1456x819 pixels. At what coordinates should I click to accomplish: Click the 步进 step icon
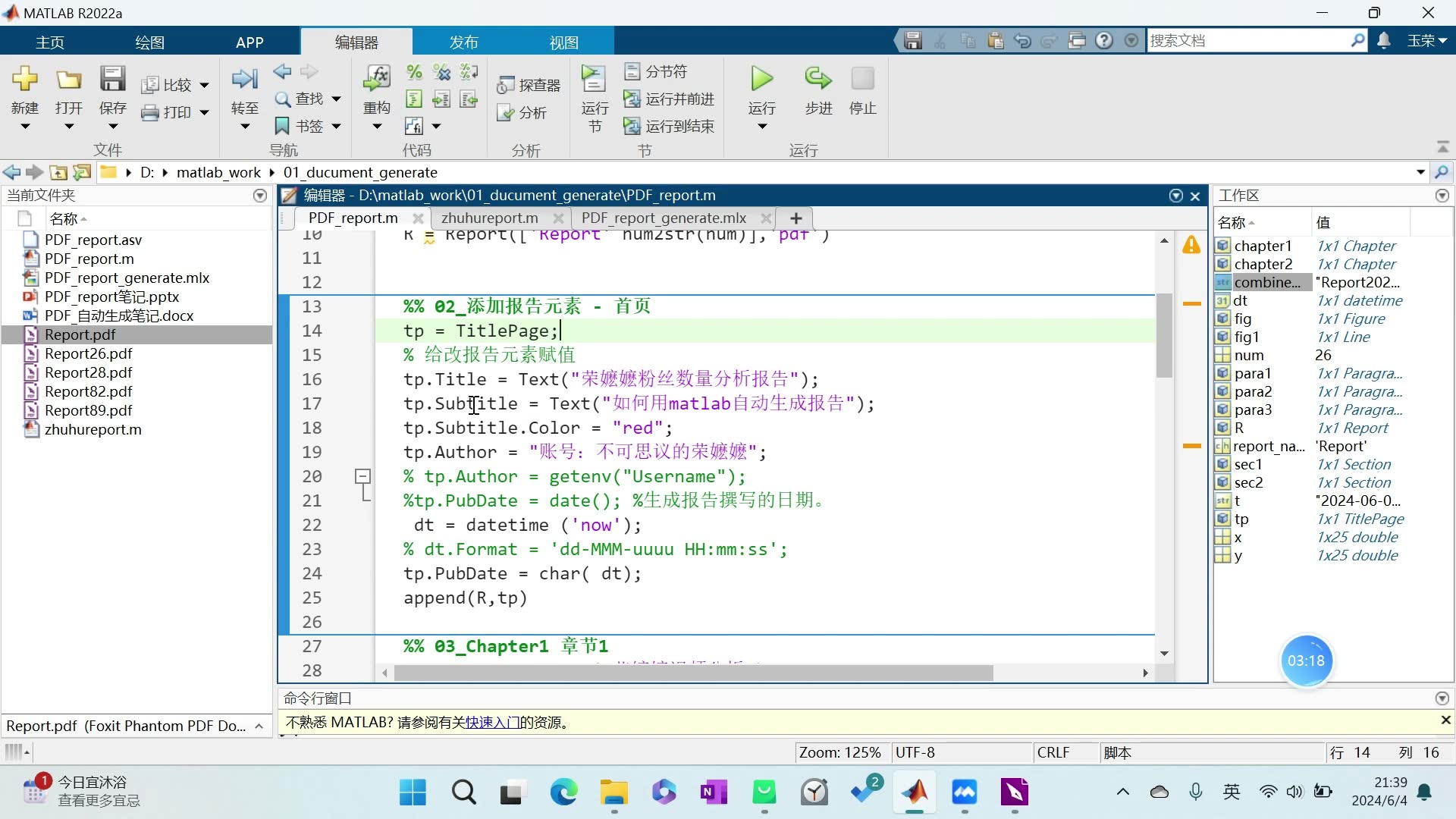pyautogui.click(x=818, y=80)
